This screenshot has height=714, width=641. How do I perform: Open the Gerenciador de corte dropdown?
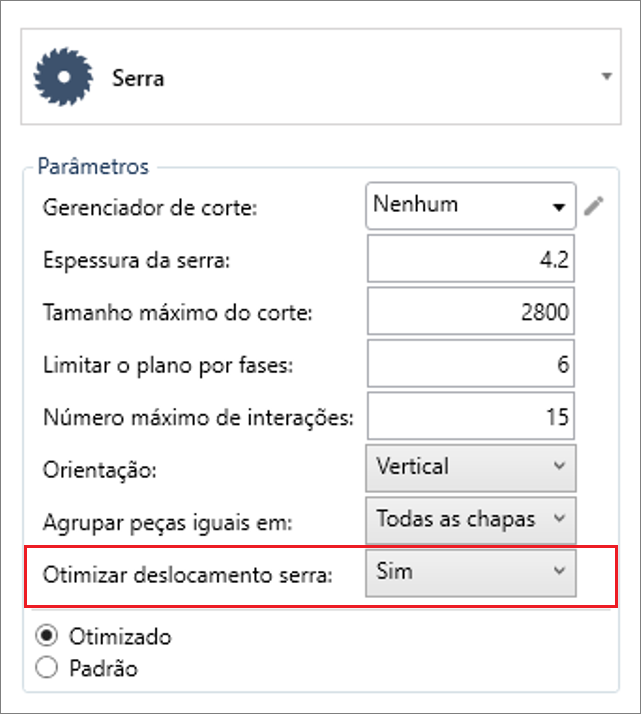click(x=471, y=205)
